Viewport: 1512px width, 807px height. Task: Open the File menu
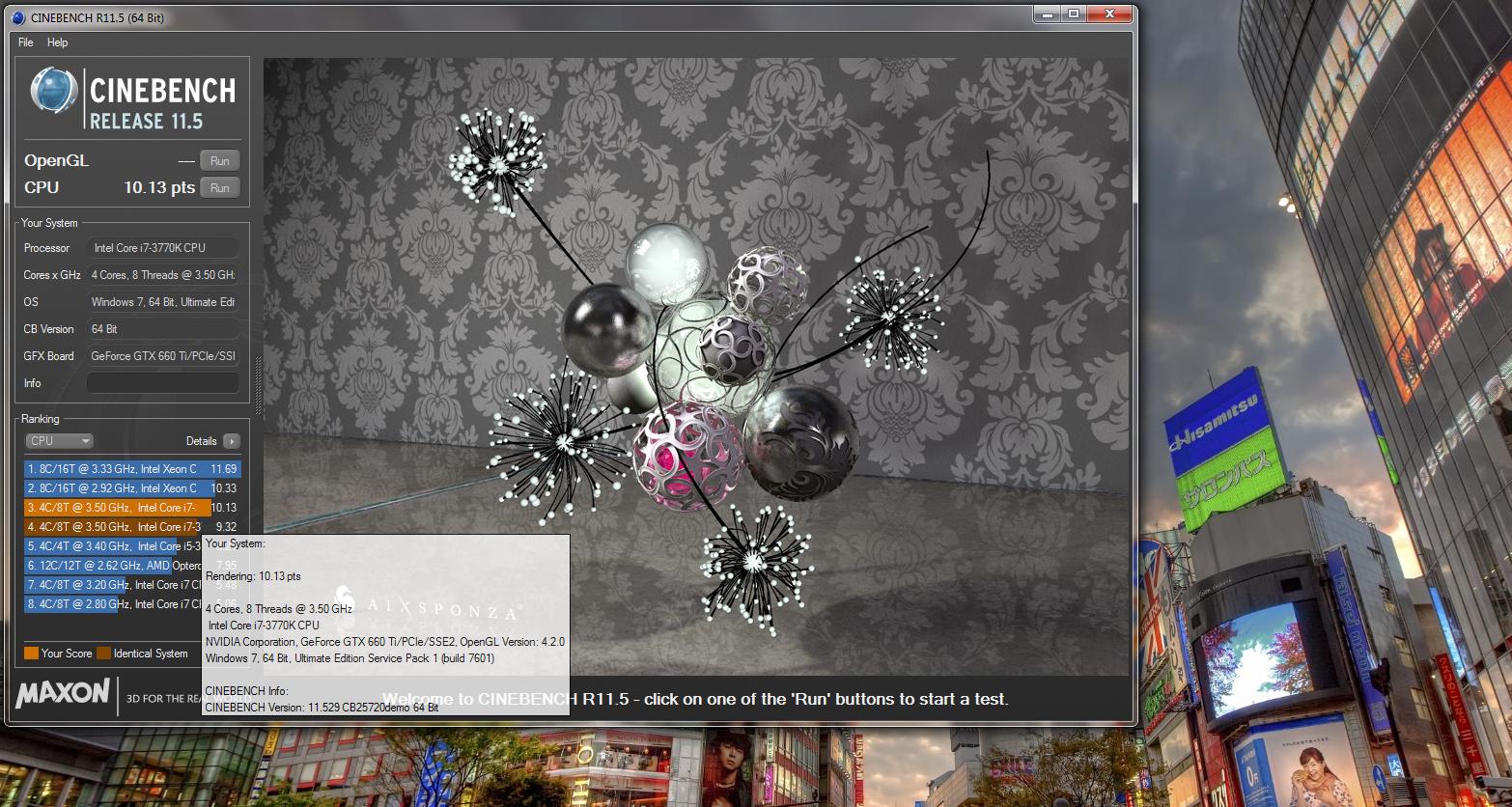tap(26, 42)
